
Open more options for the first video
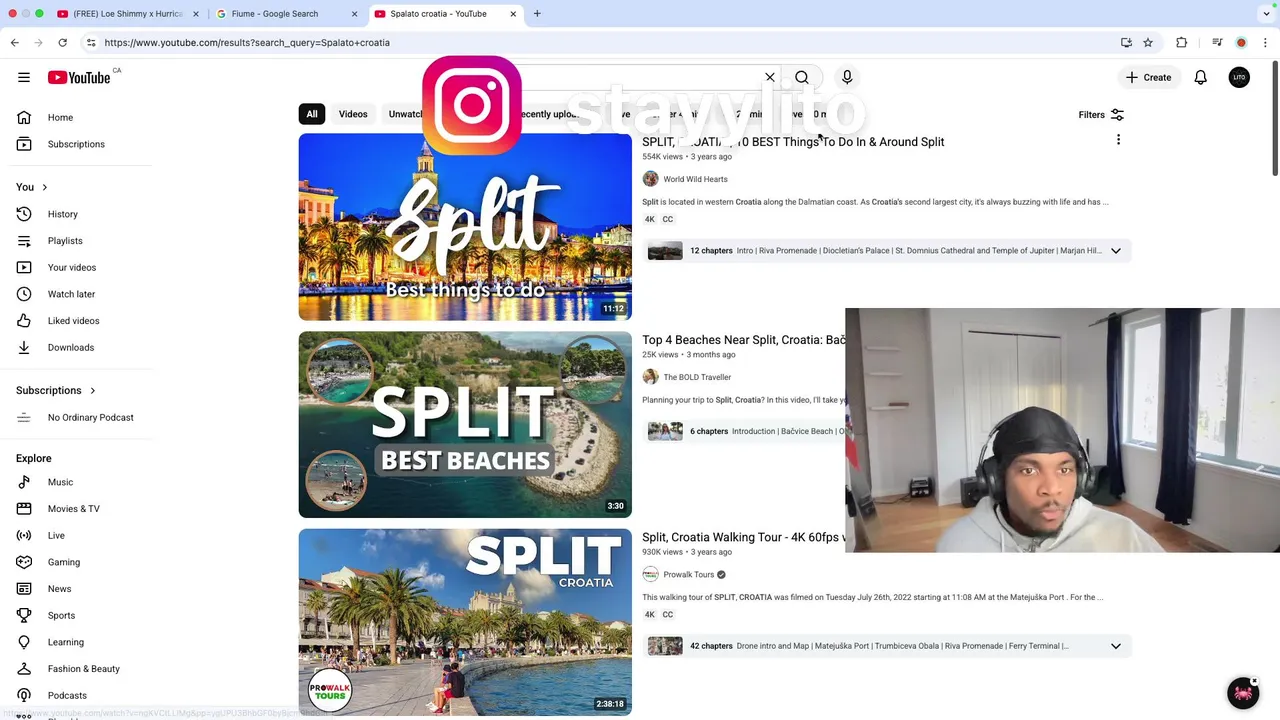(x=1118, y=140)
